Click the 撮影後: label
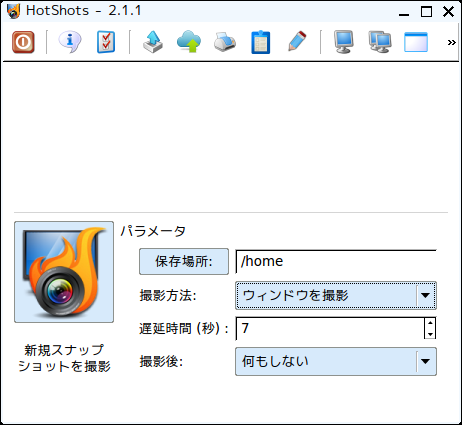This screenshot has width=462, height=425. [161, 361]
